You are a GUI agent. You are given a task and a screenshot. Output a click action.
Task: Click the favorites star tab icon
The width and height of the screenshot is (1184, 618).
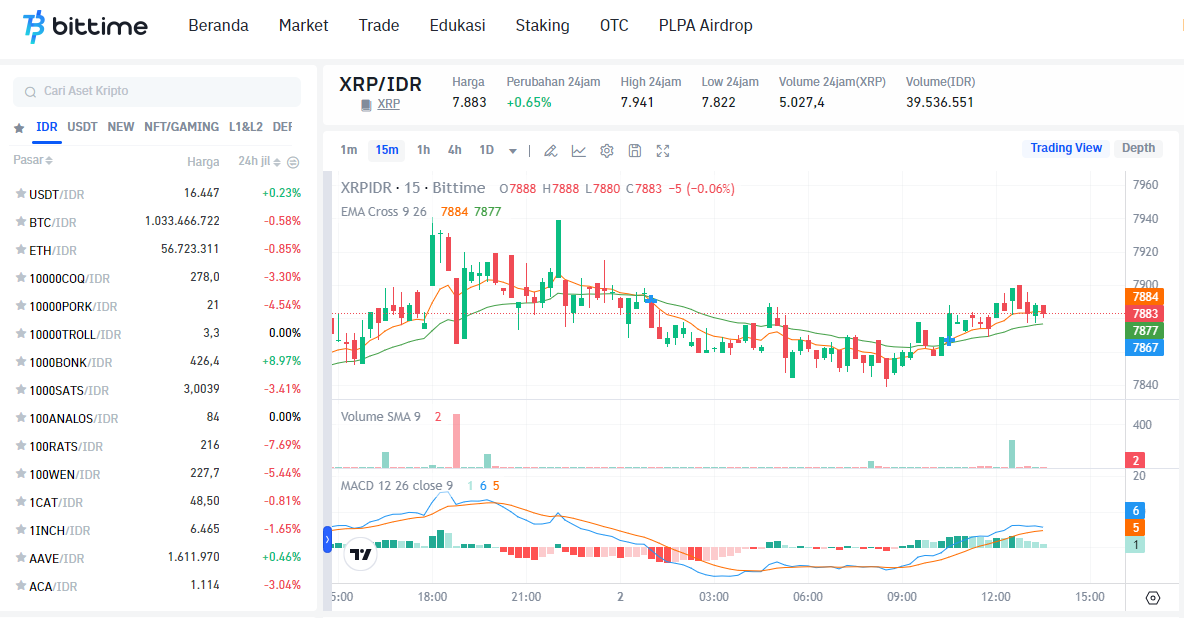(19, 128)
